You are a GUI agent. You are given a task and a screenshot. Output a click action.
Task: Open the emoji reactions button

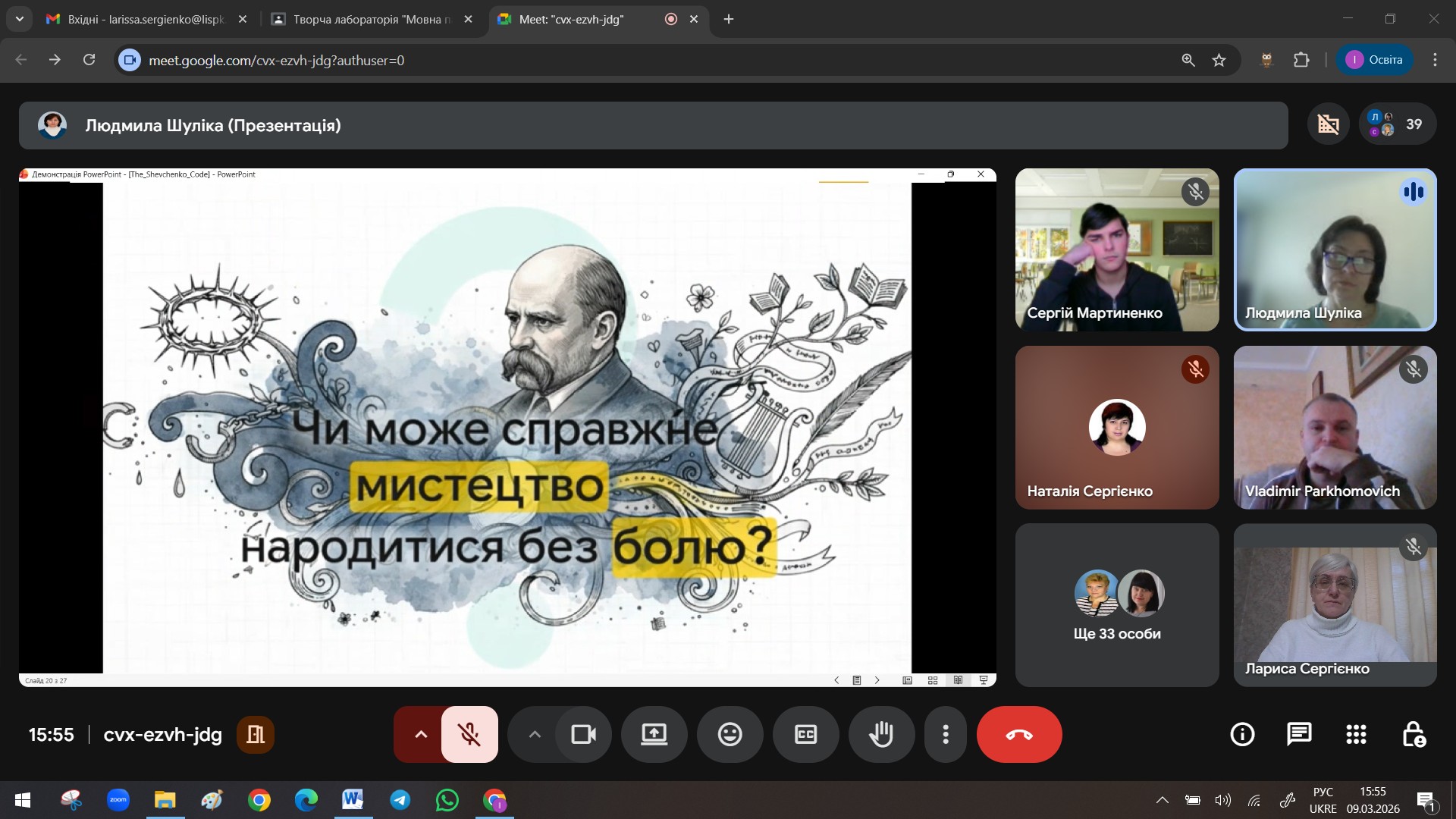[x=730, y=734]
